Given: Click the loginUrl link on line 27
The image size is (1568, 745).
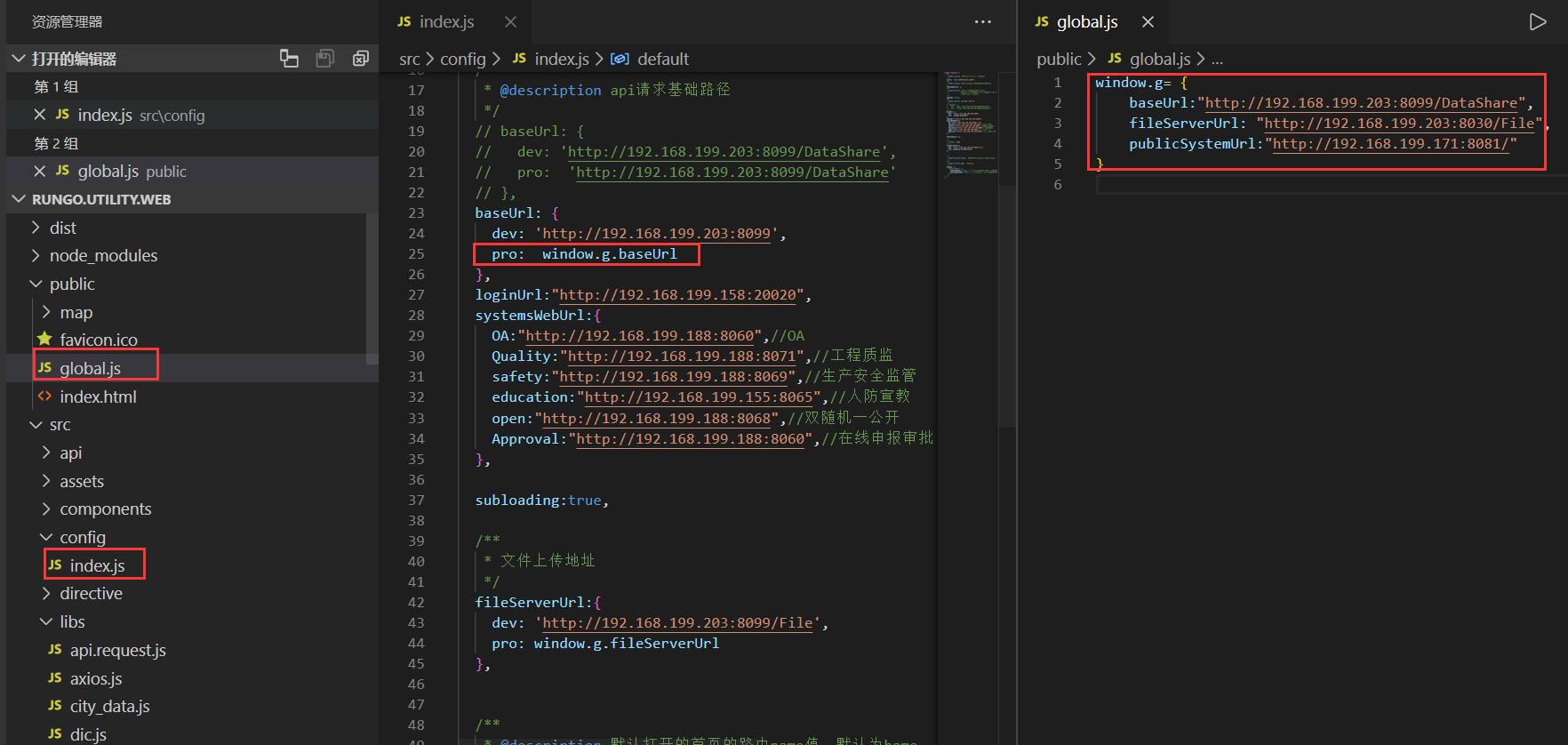Looking at the screenshot, I should point(677,295).
